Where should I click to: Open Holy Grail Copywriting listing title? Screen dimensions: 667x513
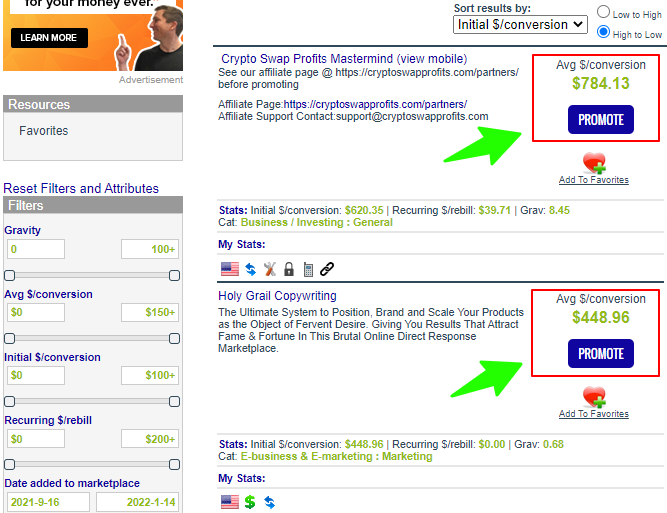277,296
